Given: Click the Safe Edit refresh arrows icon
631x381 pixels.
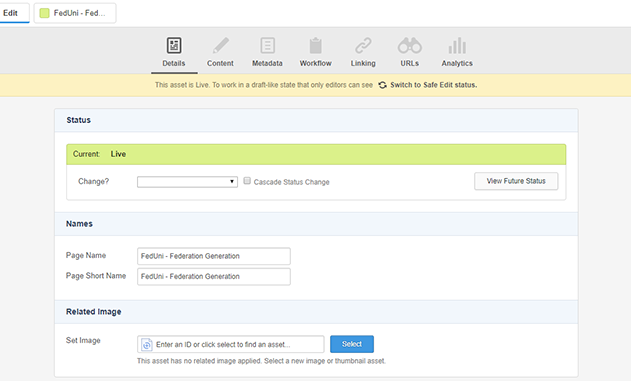Looking at the screenshot, I should pos(382,85).
